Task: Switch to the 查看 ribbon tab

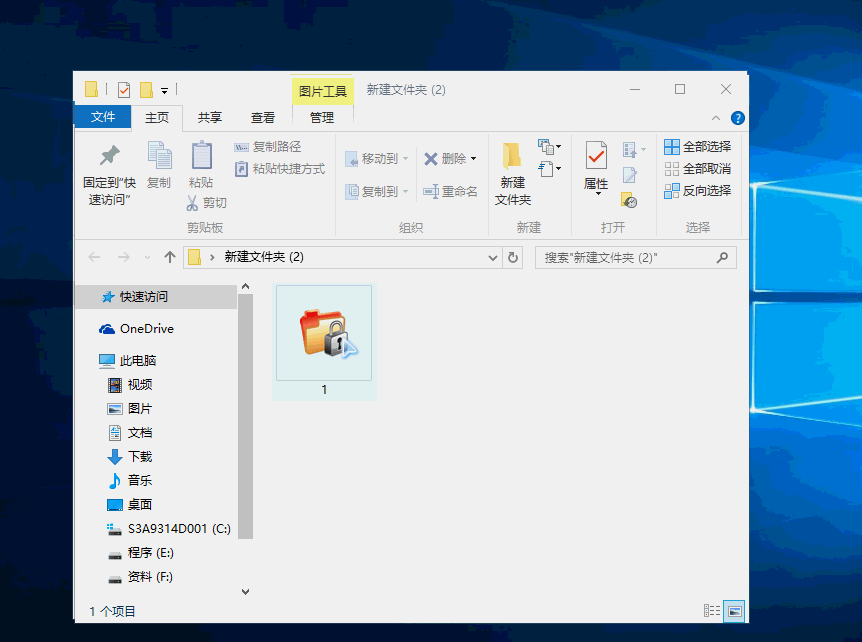Action: [x=262, y=117]
